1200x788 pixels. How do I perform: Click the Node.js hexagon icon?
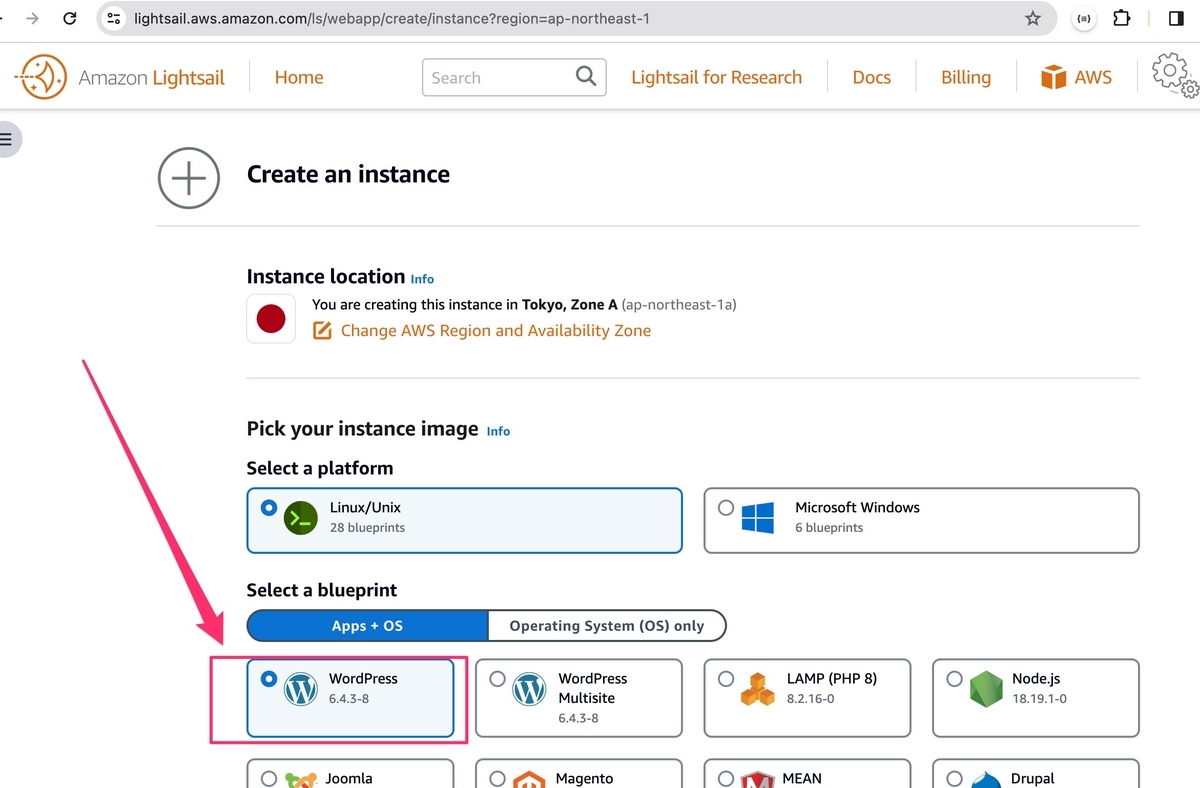pyautogui.click(x=986, y=689)
